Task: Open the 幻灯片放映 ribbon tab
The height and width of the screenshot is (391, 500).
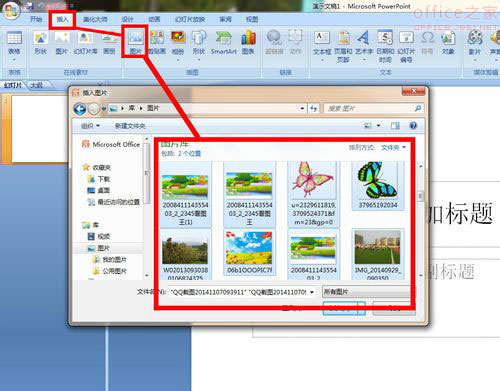Action: point(190,19)
